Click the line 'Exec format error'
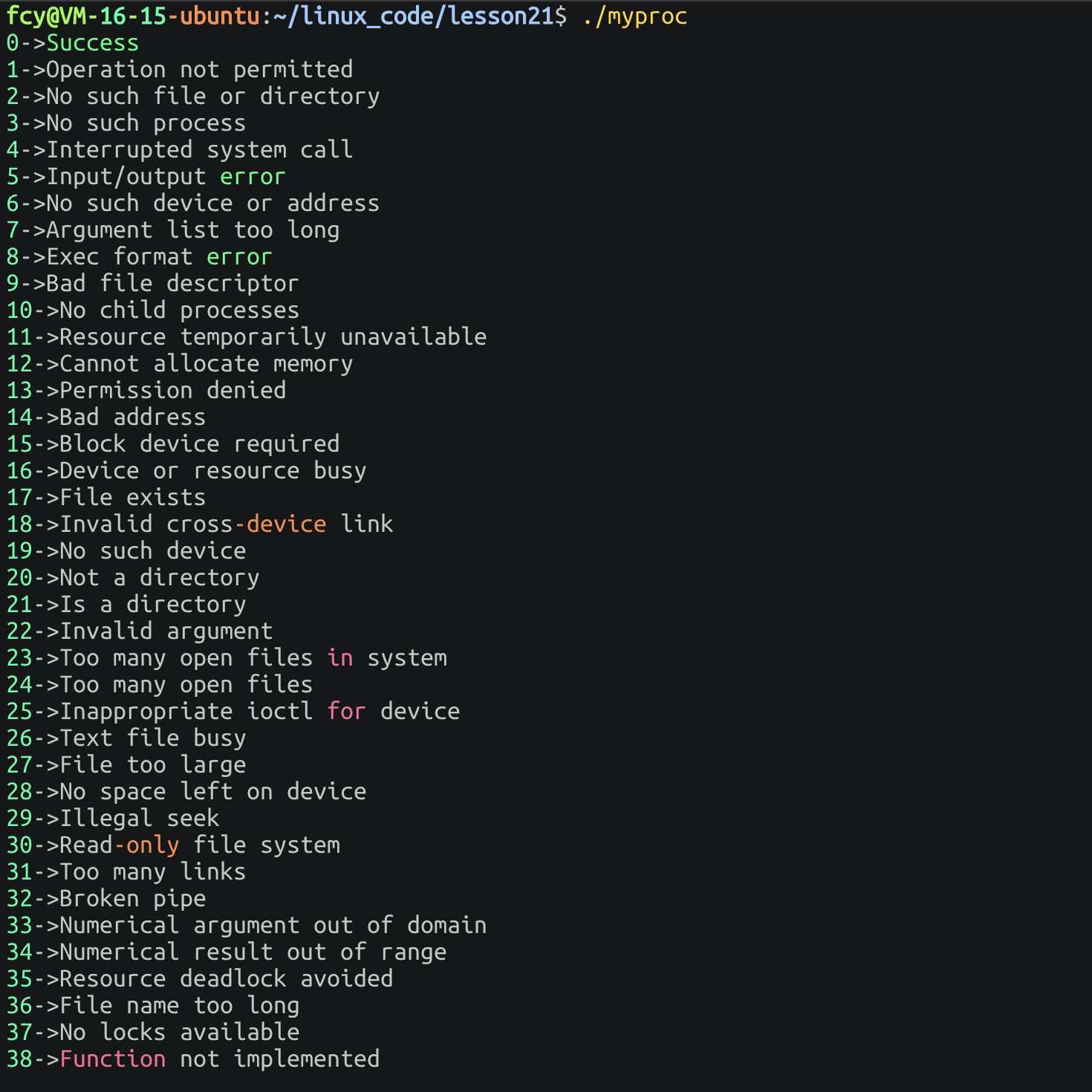The image size is (1092, 1092). point(160,257)
